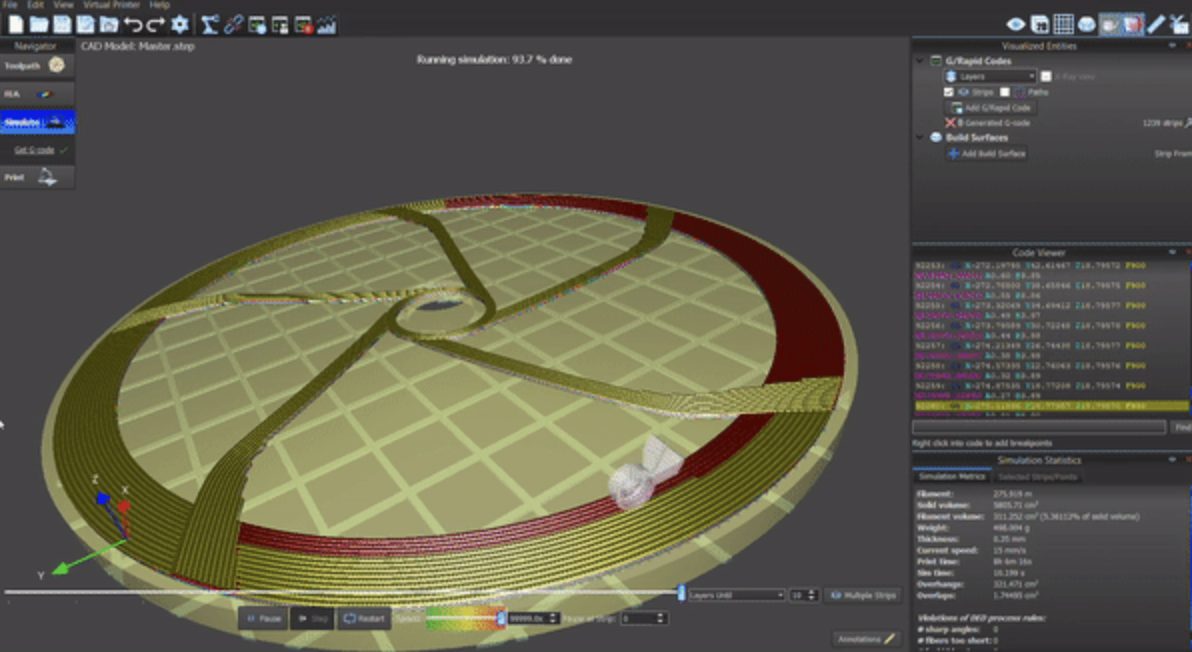The width and height of the screenshot is (1192, 652).
Task: Click the grid view icon in top-right toolbar
Action: pos(1063,25)
